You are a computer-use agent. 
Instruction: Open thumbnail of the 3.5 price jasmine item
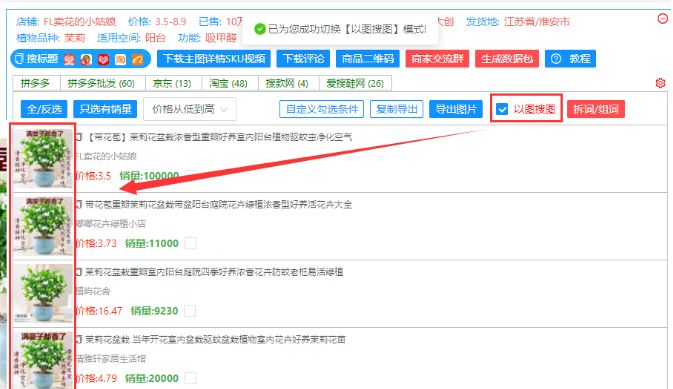click(43, 158)
